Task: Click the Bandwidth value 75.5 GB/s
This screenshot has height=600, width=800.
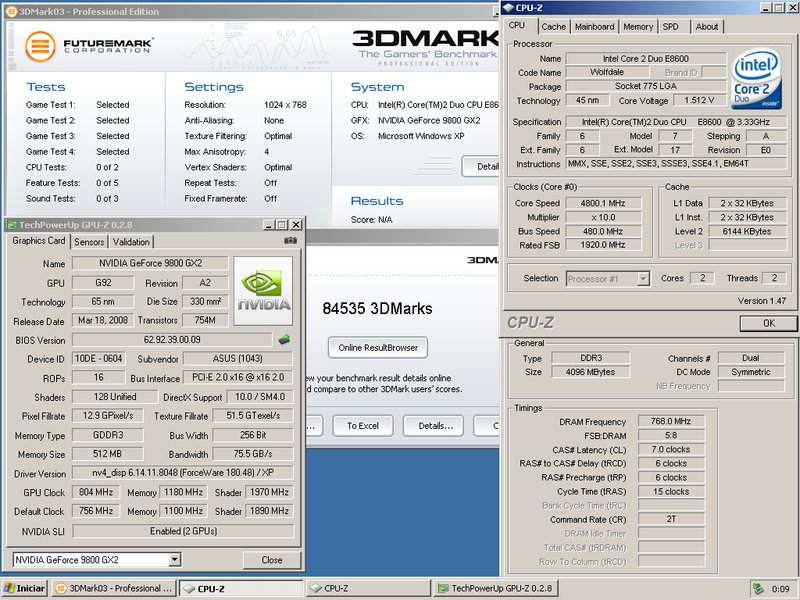Action: (253, 454)
